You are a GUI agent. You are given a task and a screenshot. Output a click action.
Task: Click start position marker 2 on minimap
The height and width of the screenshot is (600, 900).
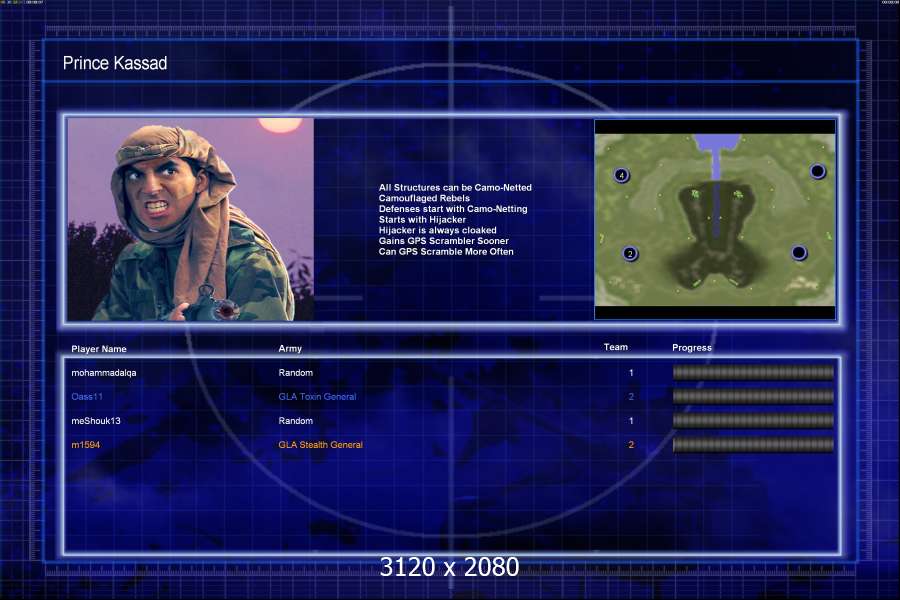[630, 254]
